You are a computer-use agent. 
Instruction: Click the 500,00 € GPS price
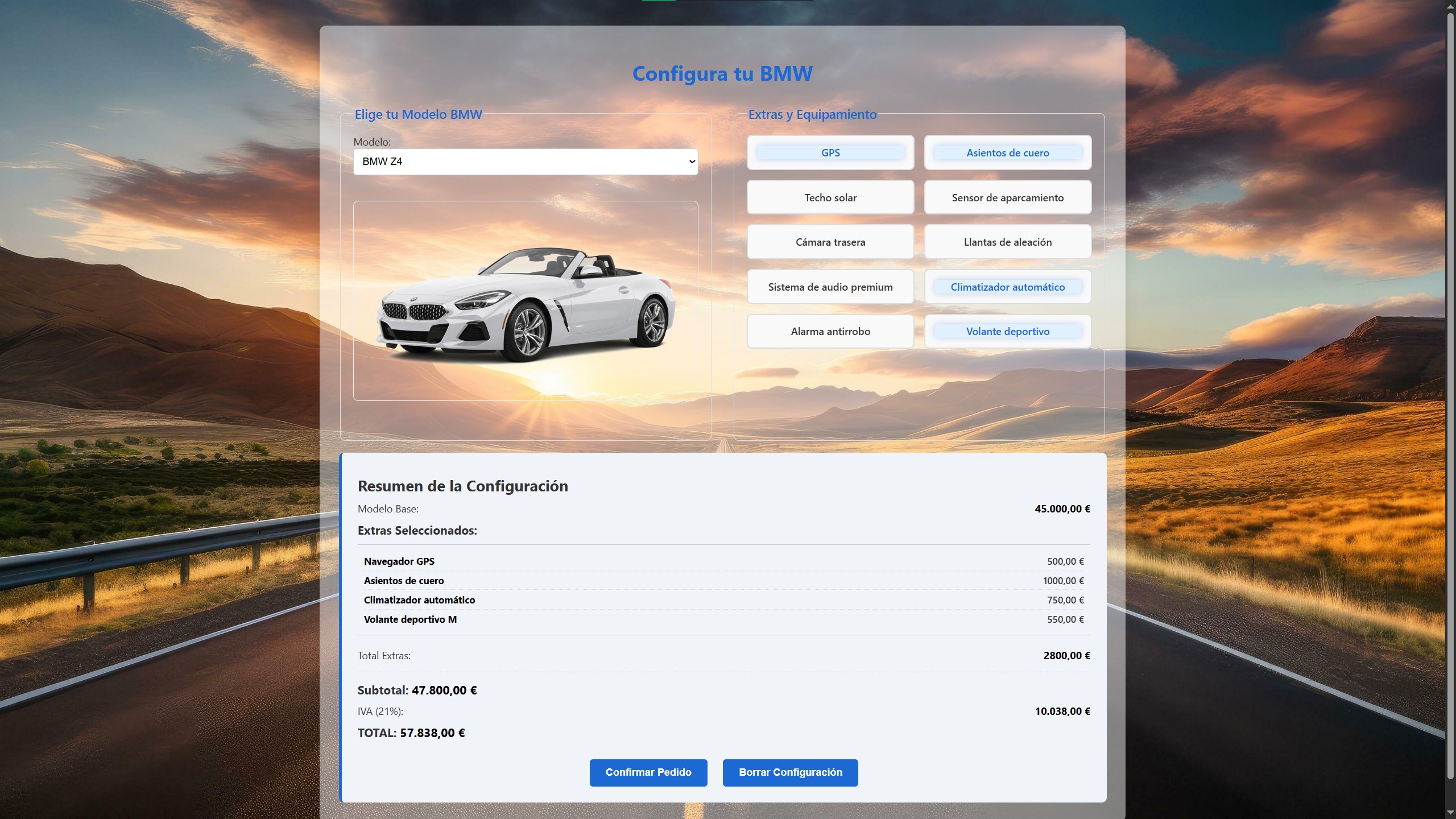point(1066,561)
